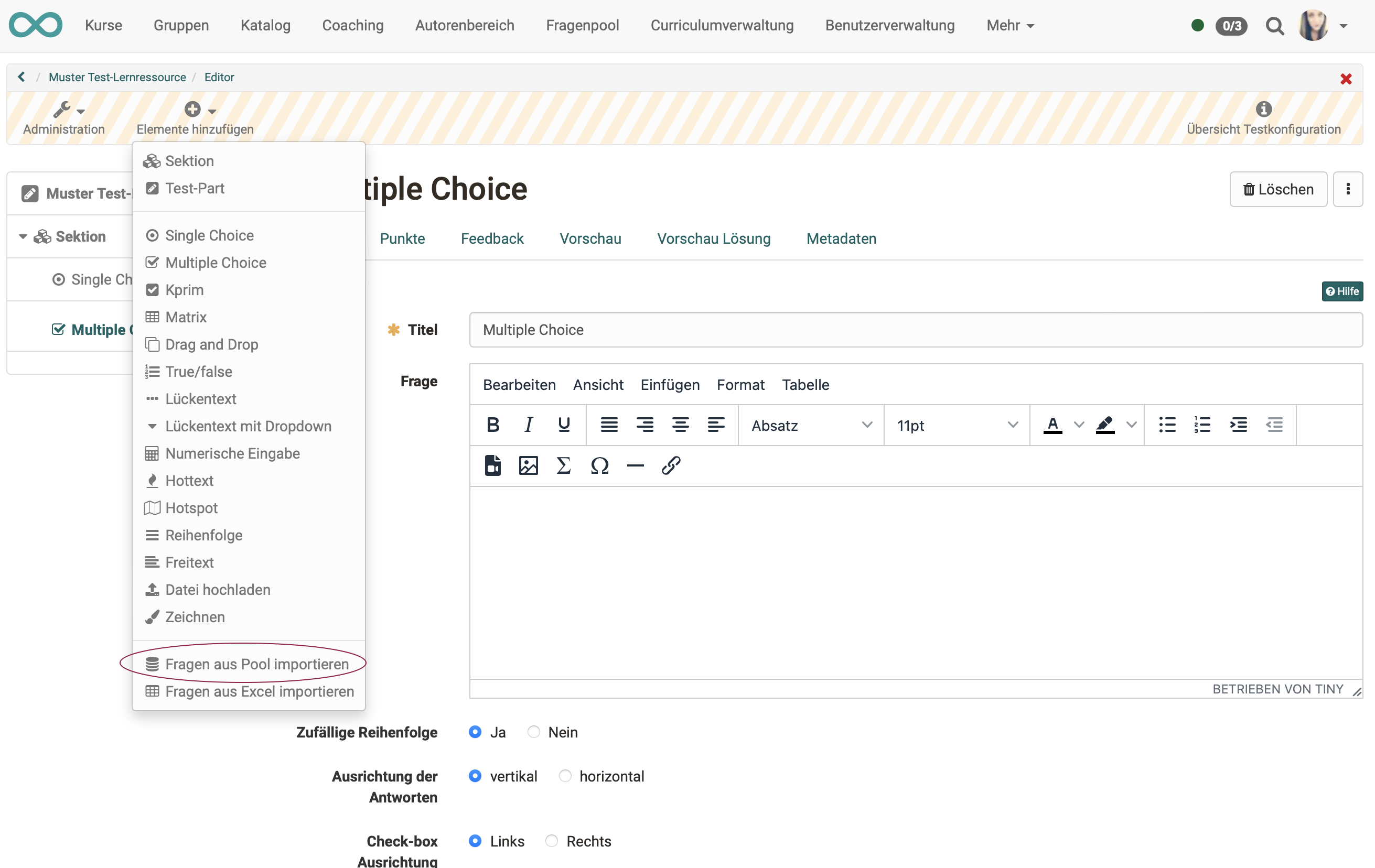Screen dimensions: 1375x868
Task: Open the Absatz paragraph style dropdown
Action: point(811,425)
